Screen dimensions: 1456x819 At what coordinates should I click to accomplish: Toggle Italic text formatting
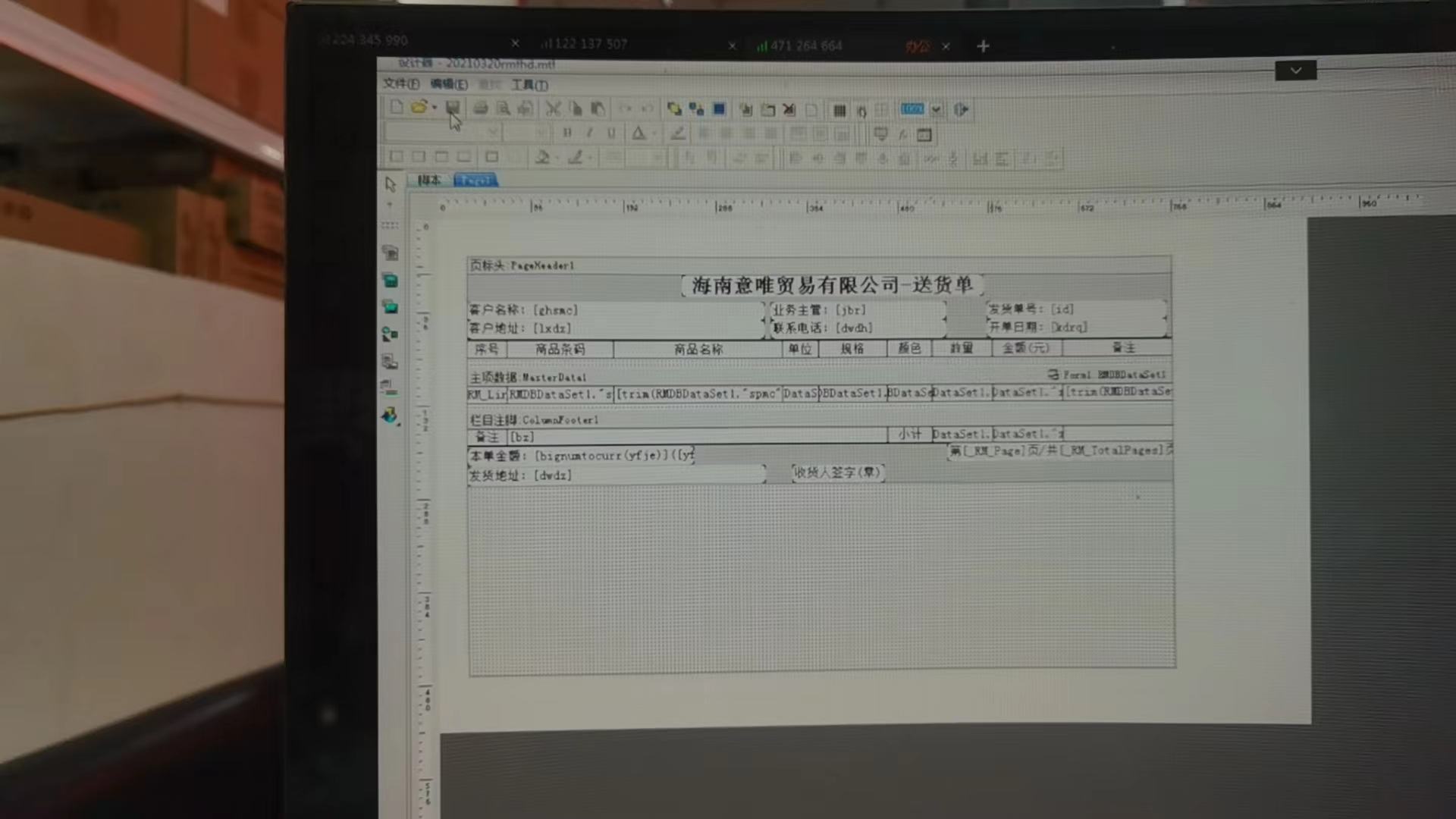point(589,133)
